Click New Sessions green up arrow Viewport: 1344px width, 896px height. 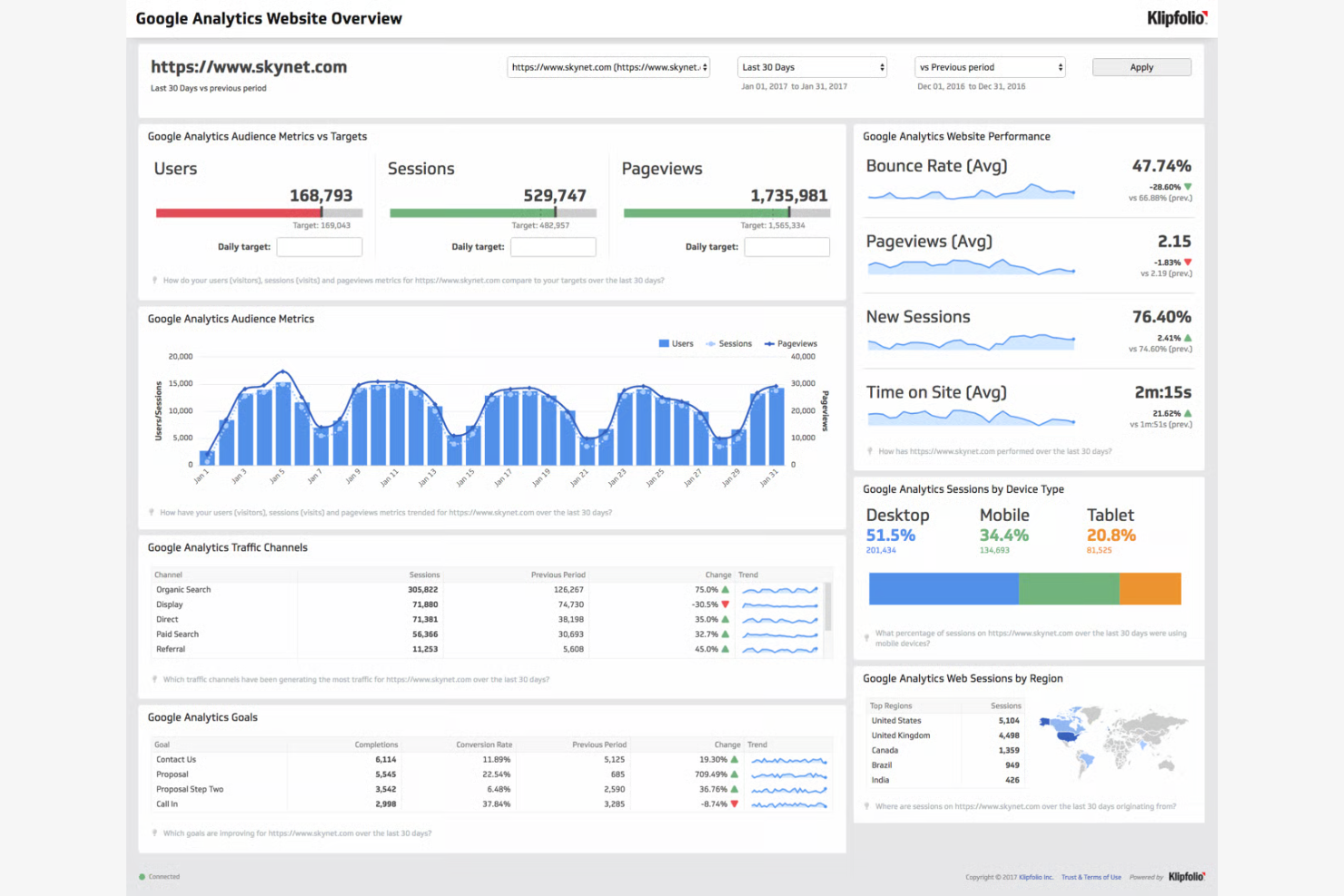coord(1188,338)
